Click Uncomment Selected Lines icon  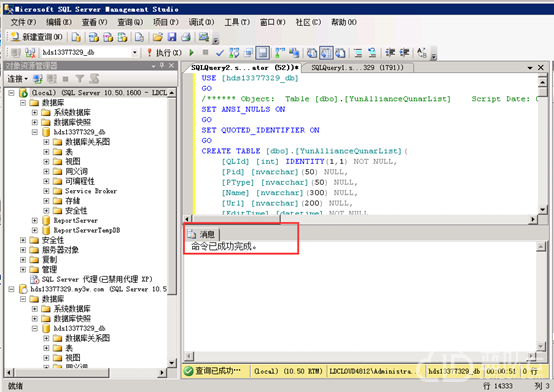(x=372, y=53)
